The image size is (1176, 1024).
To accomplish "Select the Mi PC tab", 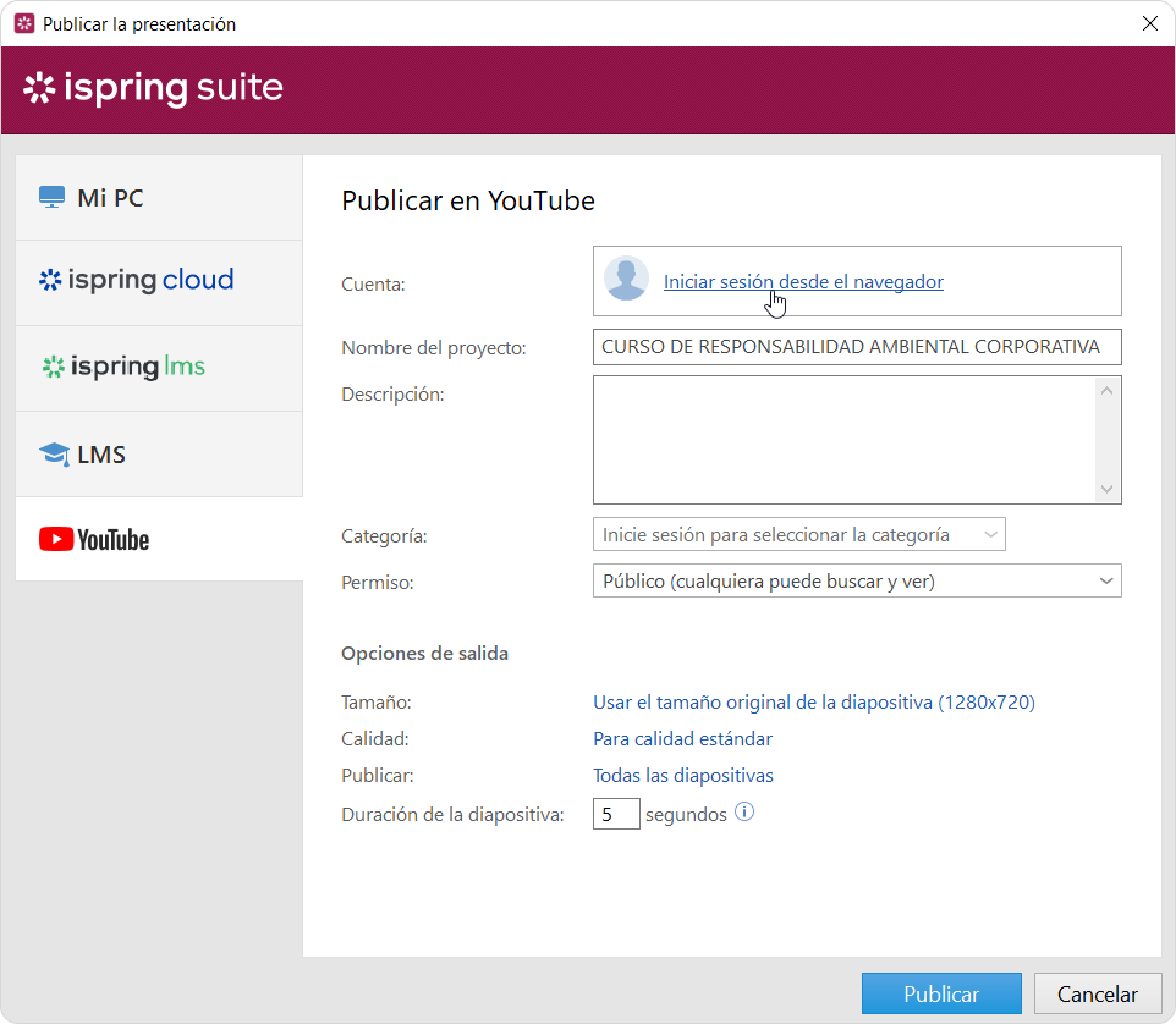I will pos(159,197).
